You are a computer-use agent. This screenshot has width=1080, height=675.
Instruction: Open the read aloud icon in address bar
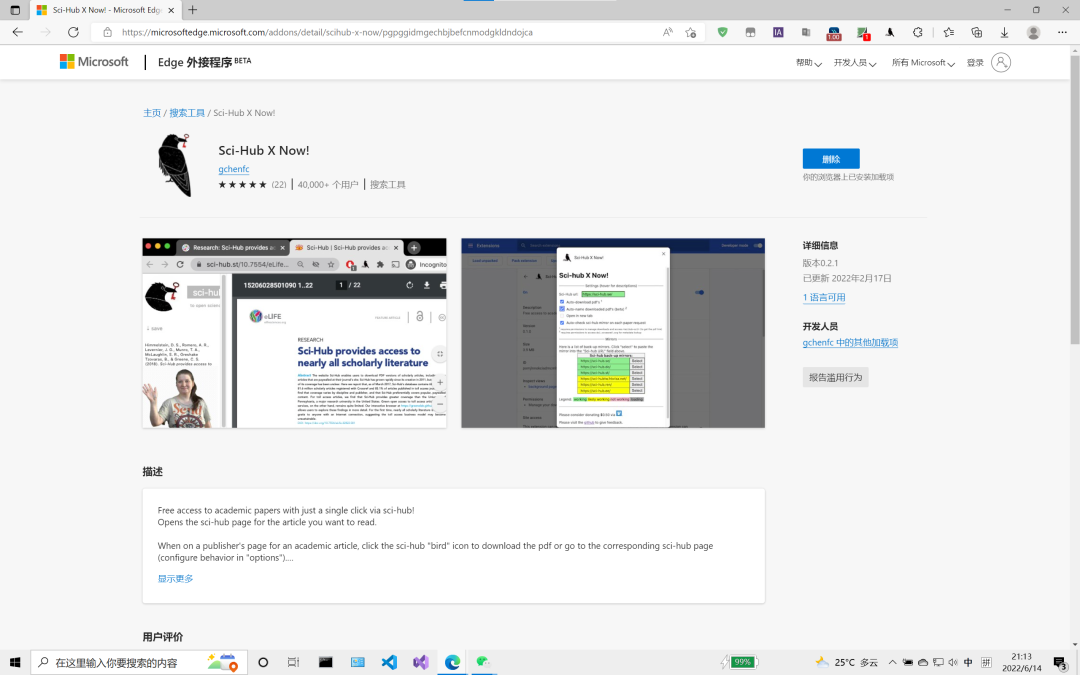point(667,32)
